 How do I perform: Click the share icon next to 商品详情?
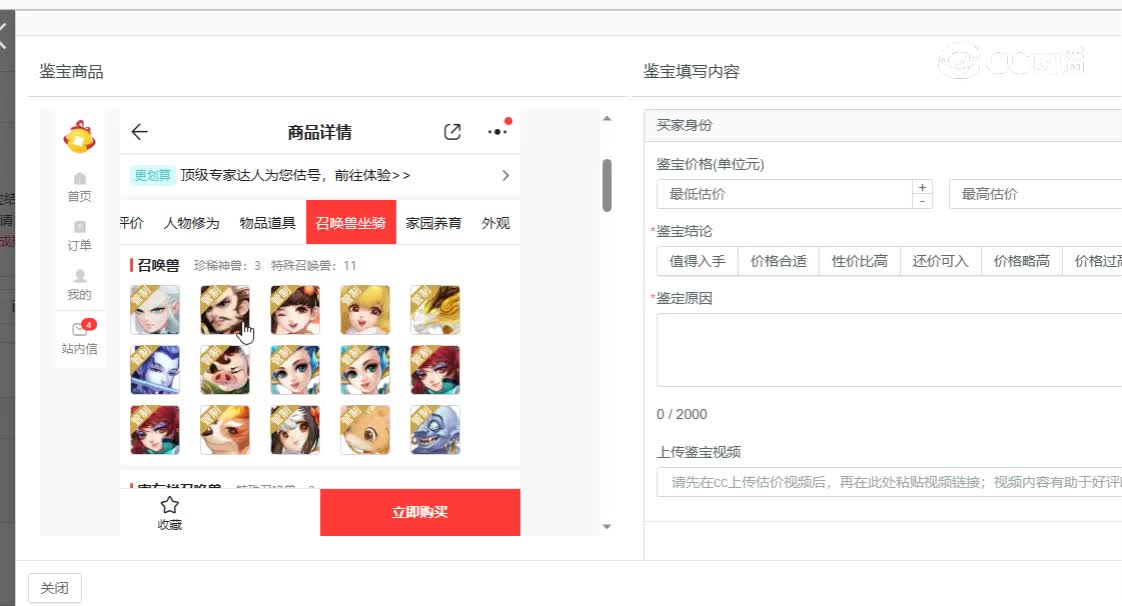point(452,132)
